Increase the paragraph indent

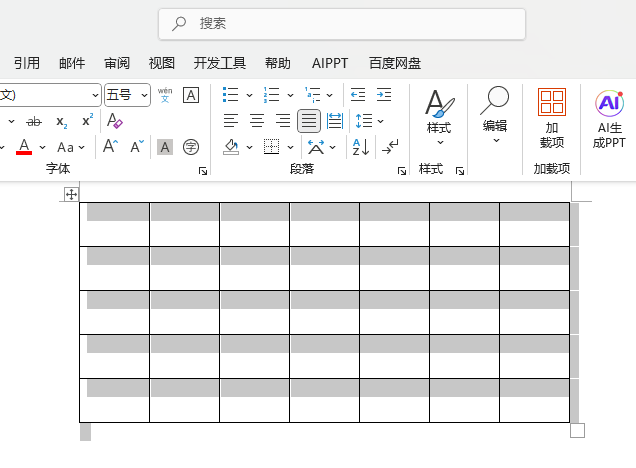point(384,95)
